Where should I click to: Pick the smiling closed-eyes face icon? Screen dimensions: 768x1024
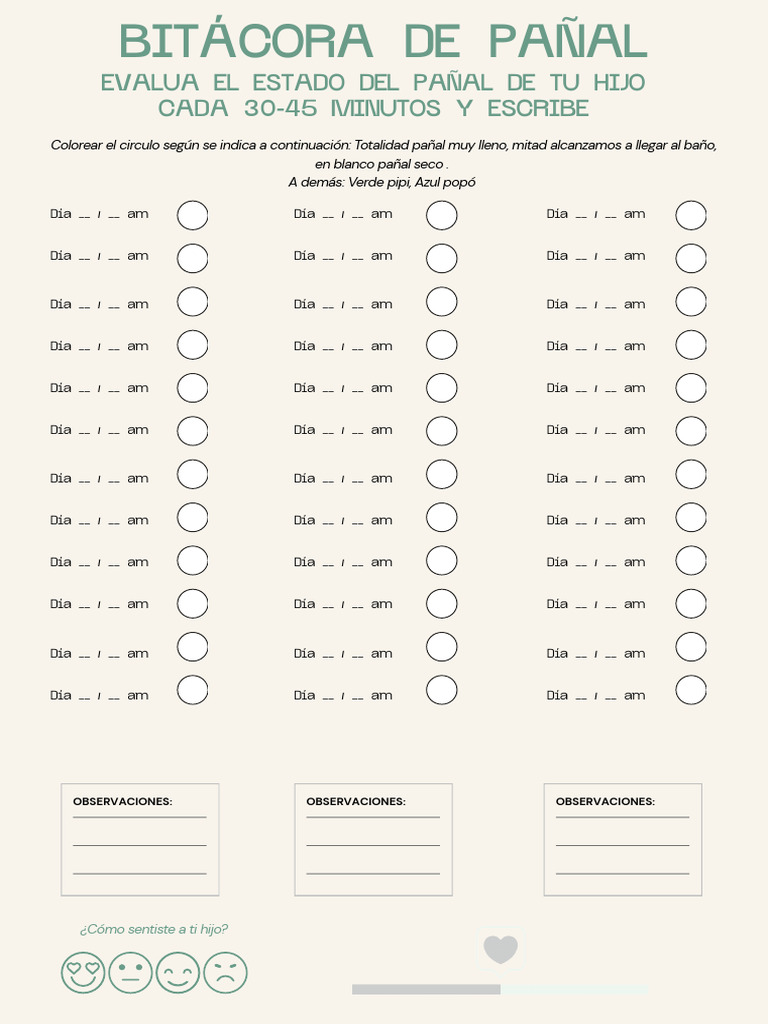click(178, 972)
